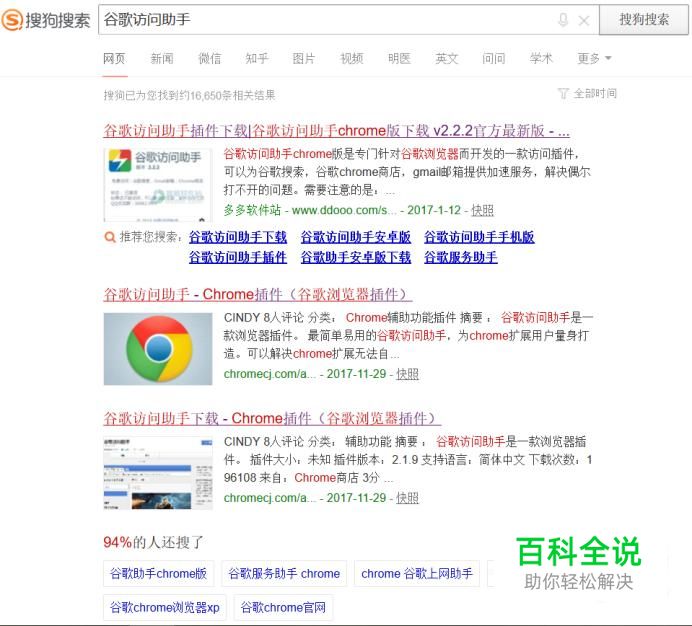Click the filter funnel icon beside 全部时间

(563, 94)
